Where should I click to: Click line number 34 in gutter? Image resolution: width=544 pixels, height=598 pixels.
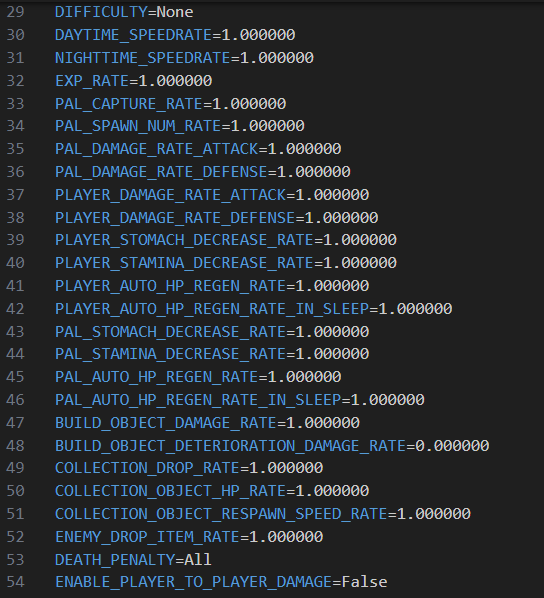[x=15, y=125]
